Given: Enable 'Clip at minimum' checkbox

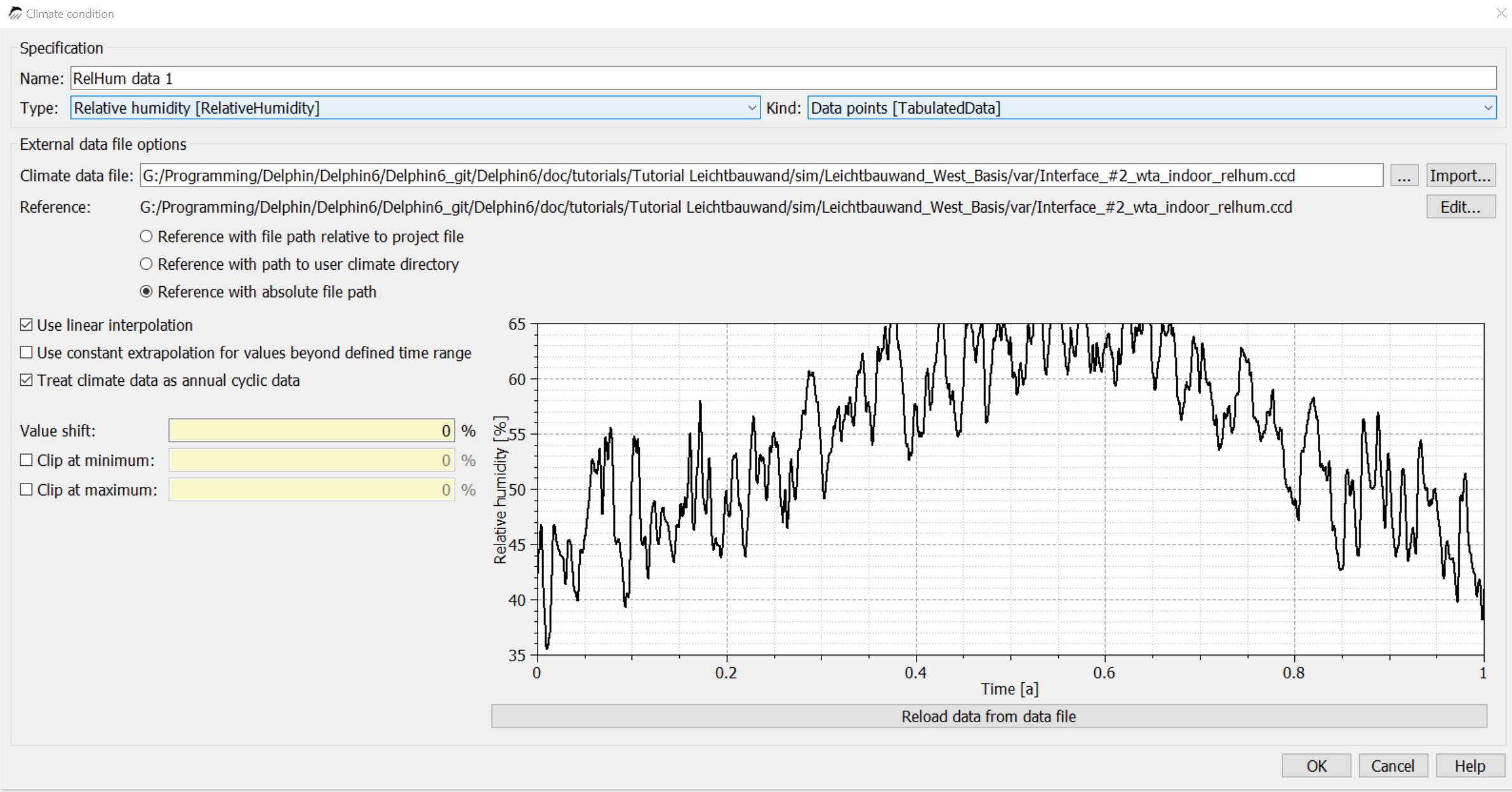Looking at the screenshot, I should [x=26, y=460].
